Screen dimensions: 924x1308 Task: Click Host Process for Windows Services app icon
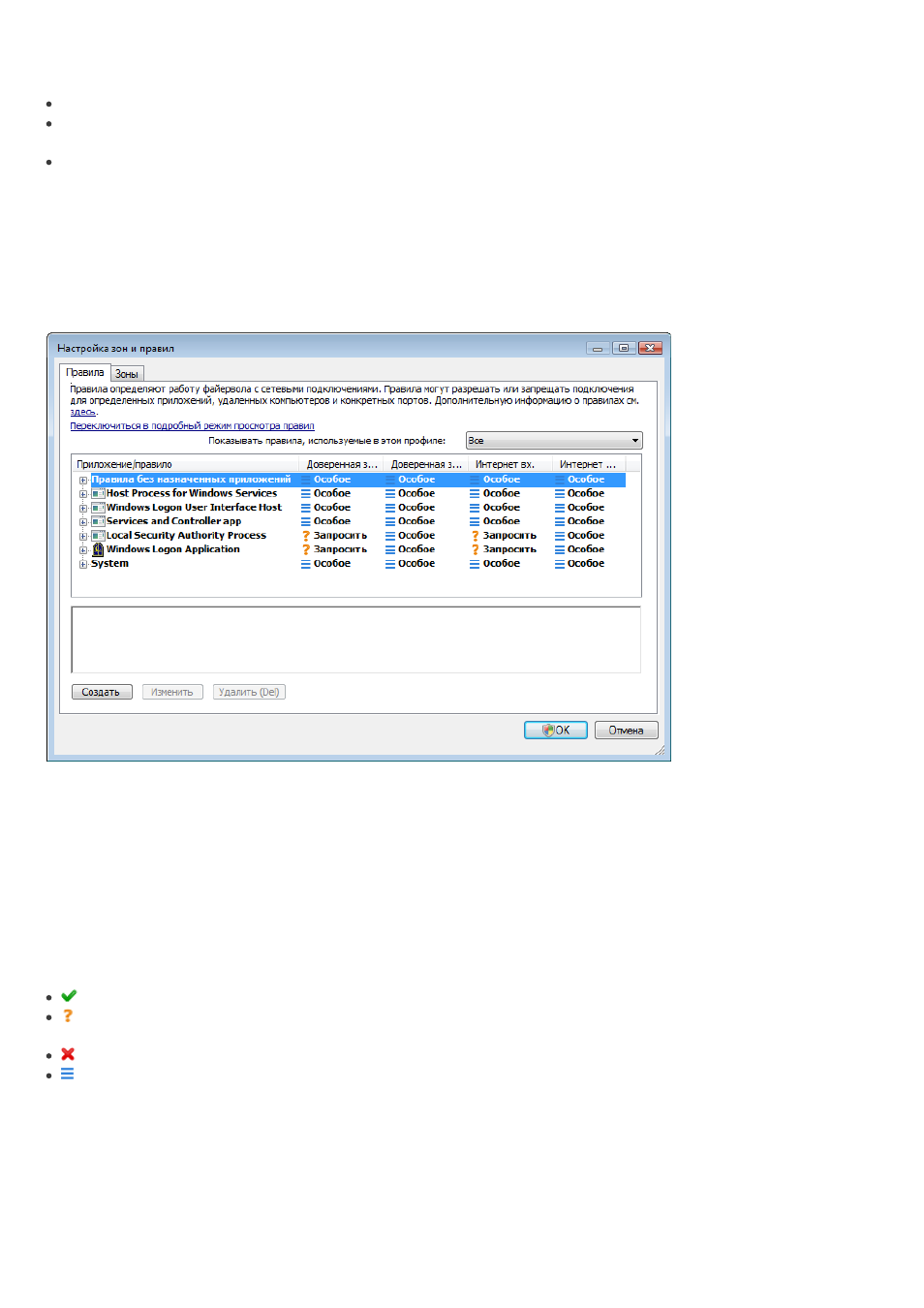point(98,494)
